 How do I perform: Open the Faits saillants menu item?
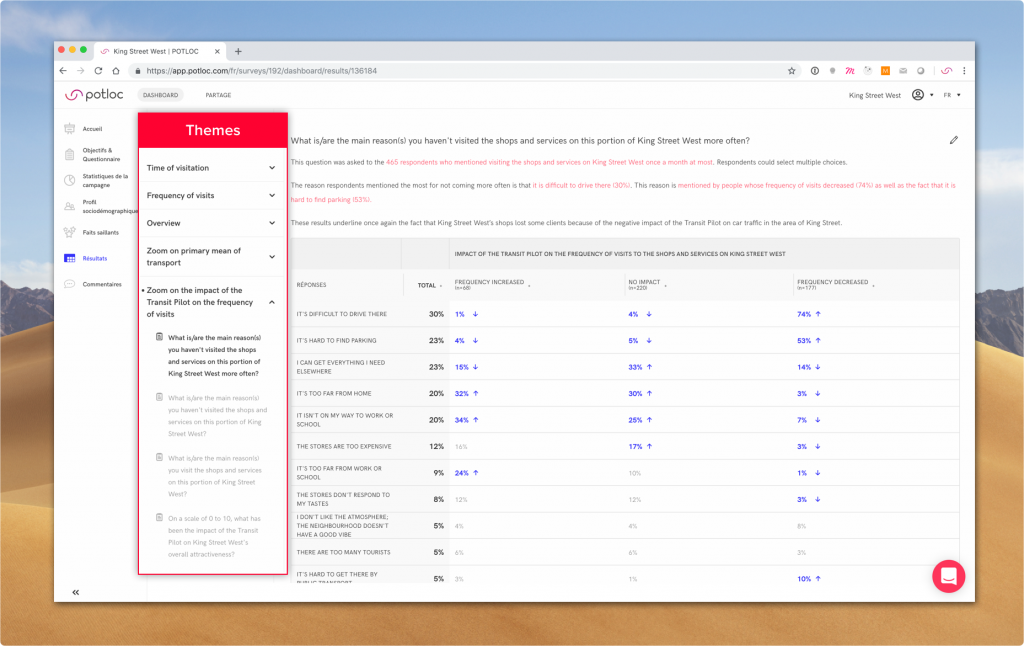[101, 232]
